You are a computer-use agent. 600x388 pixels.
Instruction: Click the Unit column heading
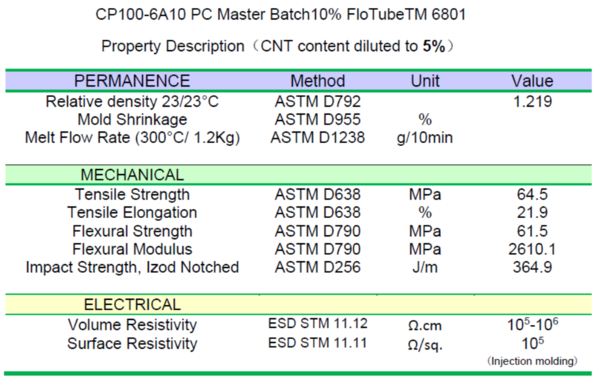(425, 81)
